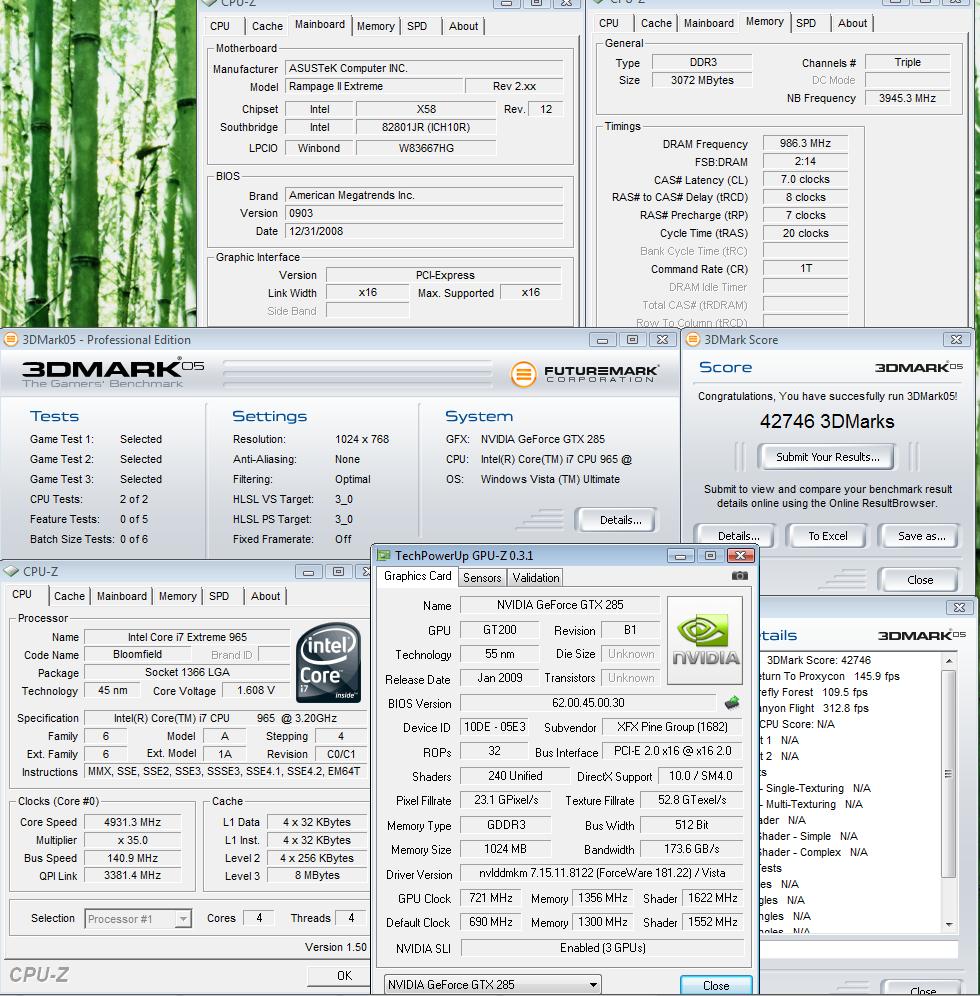Click the Intel Core i7 logo badge

tap(329, 663)
